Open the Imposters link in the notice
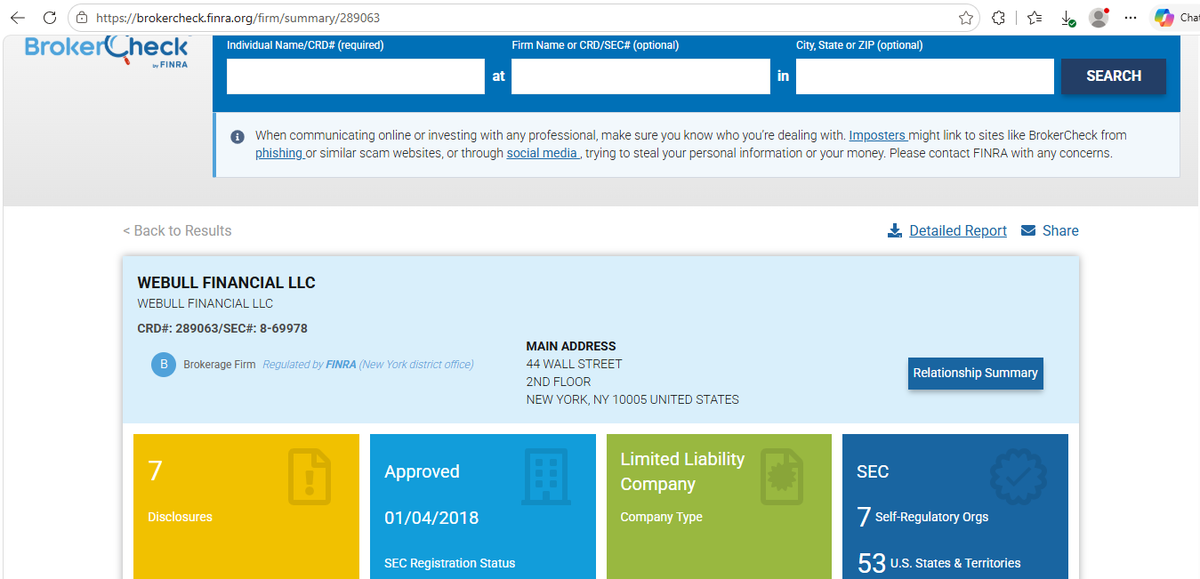Screen dimensions: 1200x579 (x=878, y=135)
